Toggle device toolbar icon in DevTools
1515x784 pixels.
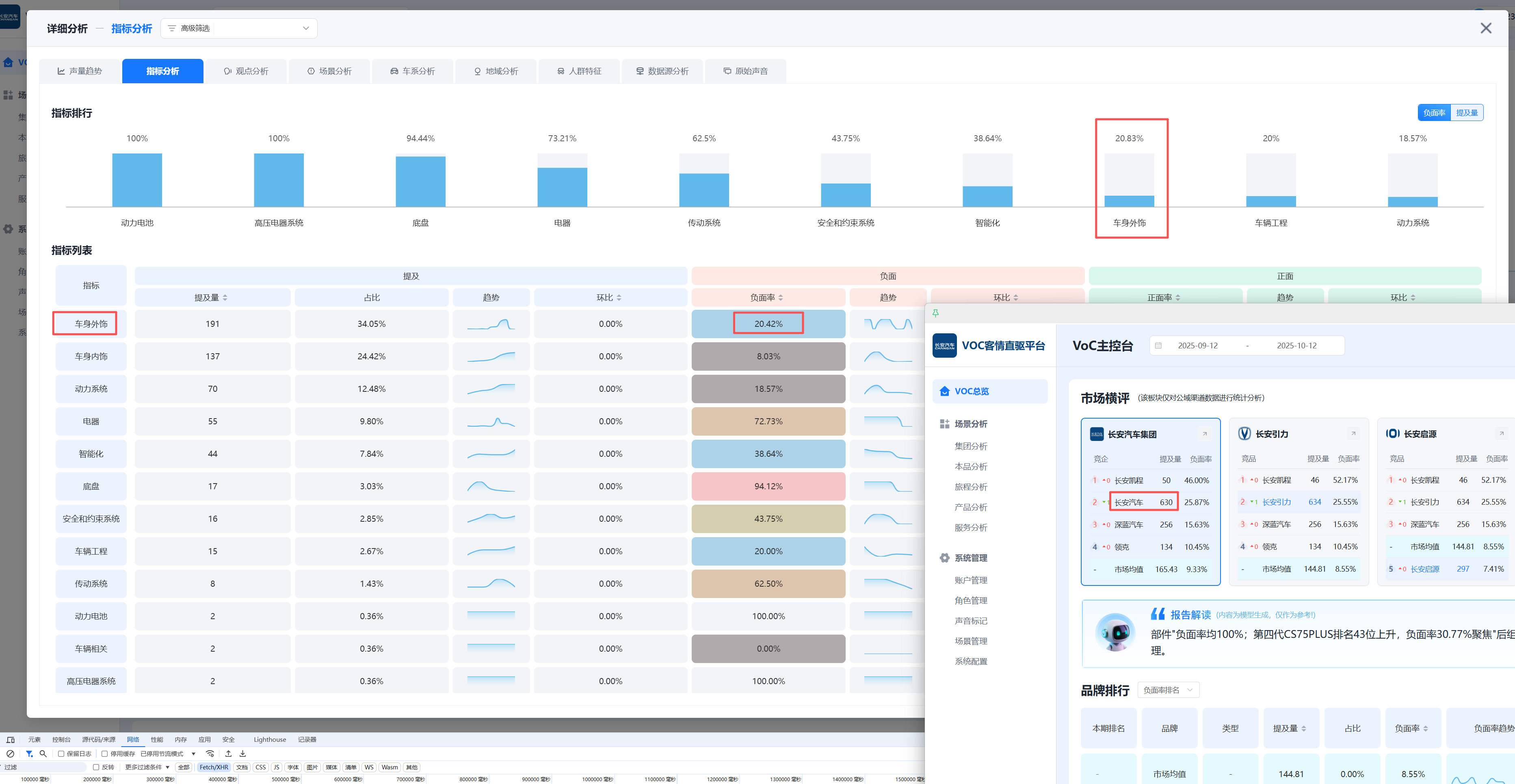11,739
